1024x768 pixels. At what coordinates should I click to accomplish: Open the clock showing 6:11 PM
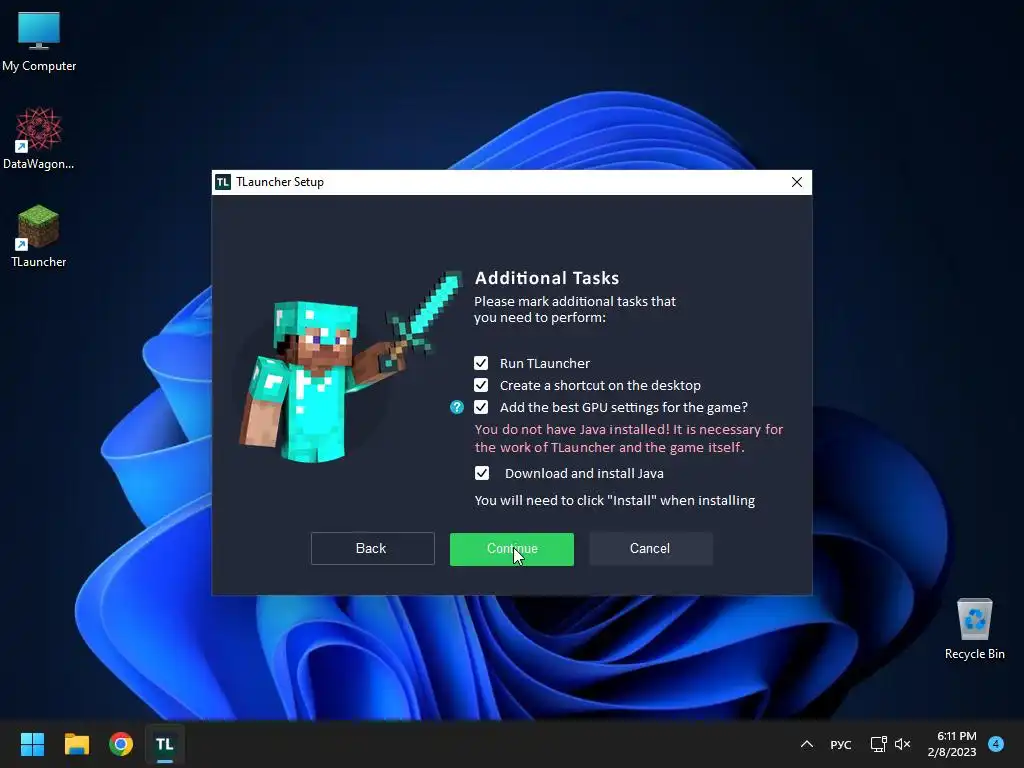point(952,744)
